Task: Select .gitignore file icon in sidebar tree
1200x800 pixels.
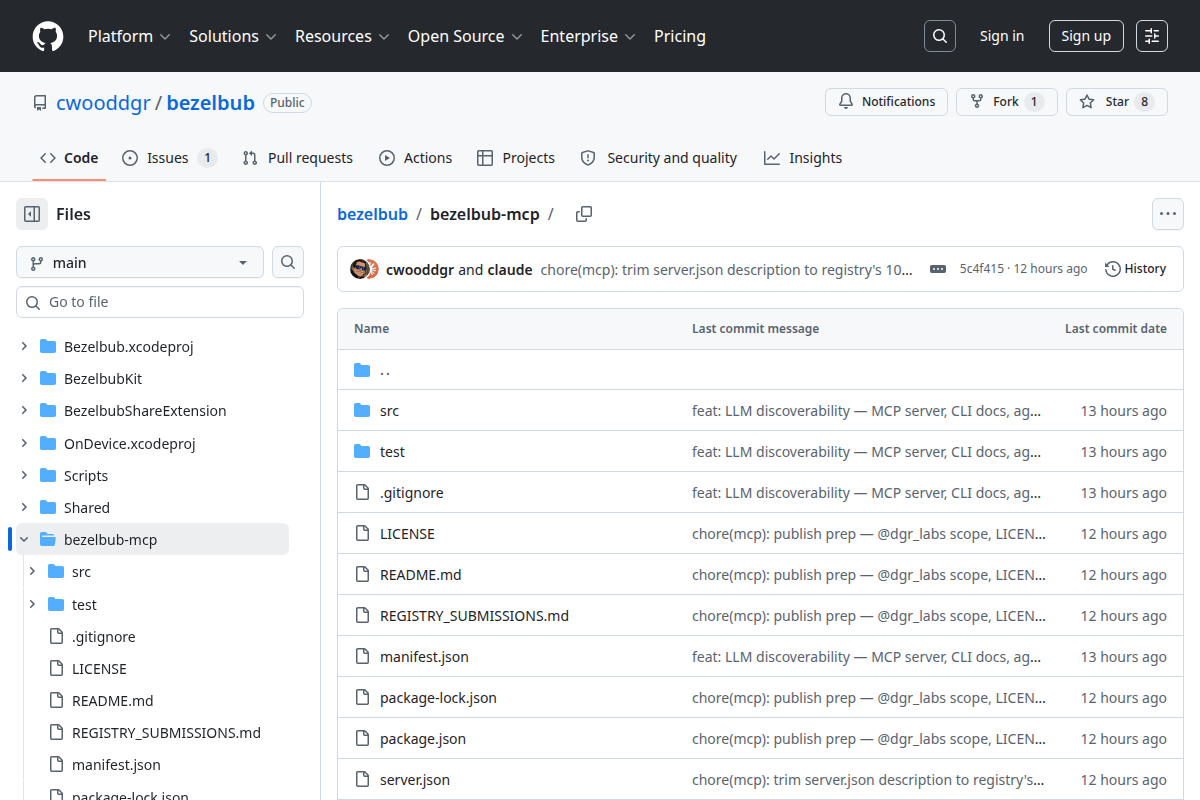Action: 57,637
